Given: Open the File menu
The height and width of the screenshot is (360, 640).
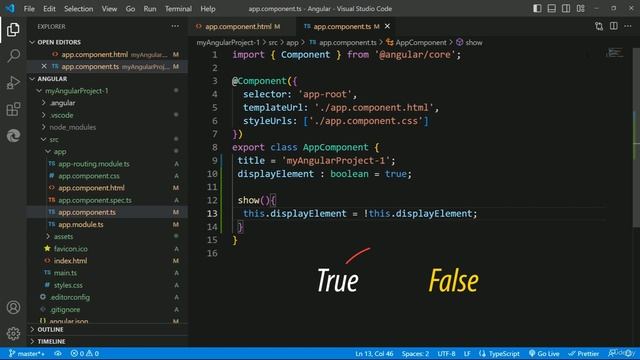Looking at the screenshot, I should 29,9.
